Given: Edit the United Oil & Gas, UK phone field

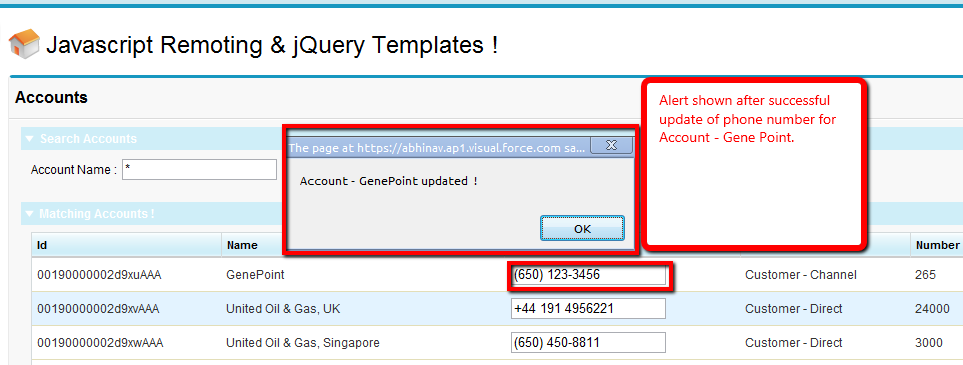Looking at the screenshot, I should (x=588, y=309).
